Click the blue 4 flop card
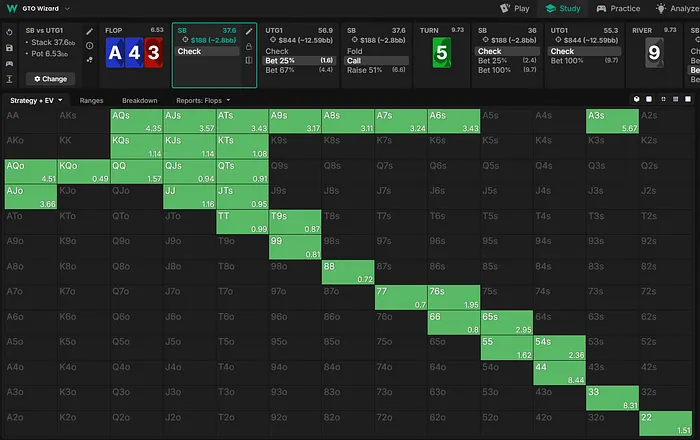Image resolution: width=700 pixels, height=440 pixels. 134,53
